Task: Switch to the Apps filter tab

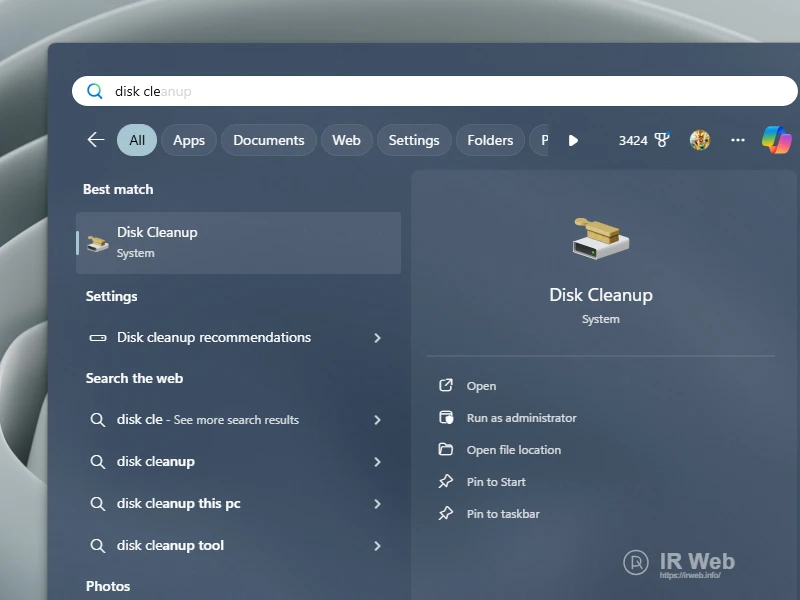Action: (189, 140)
